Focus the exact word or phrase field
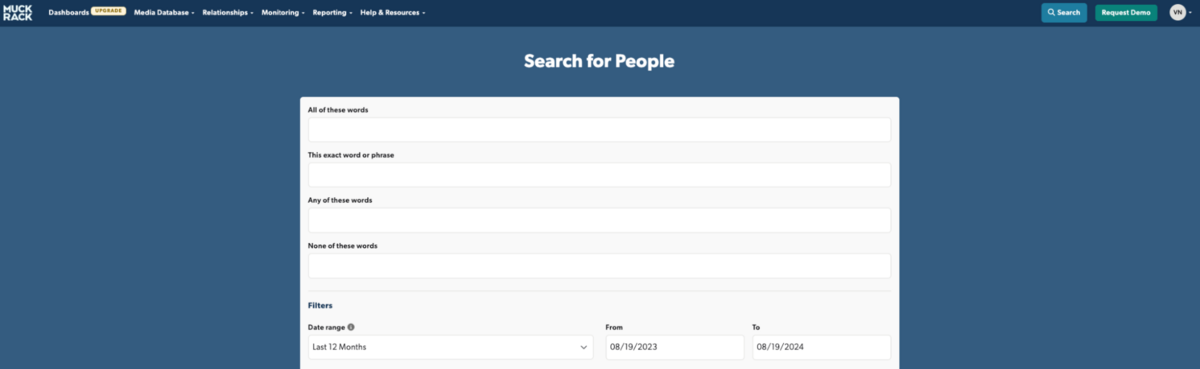The height and width of the screenshot is (369, 1200). coord(599,175)
